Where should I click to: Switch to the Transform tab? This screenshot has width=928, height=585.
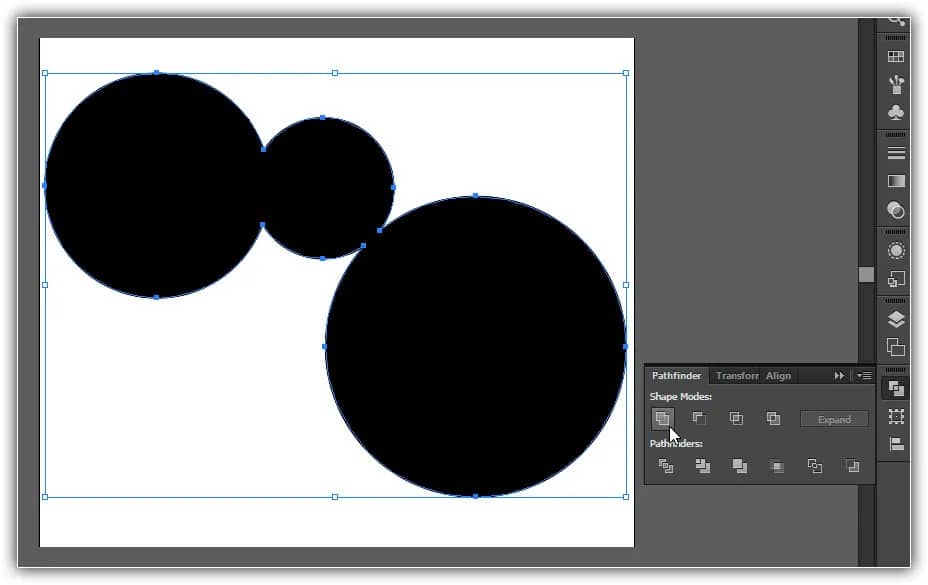(736, 375)
